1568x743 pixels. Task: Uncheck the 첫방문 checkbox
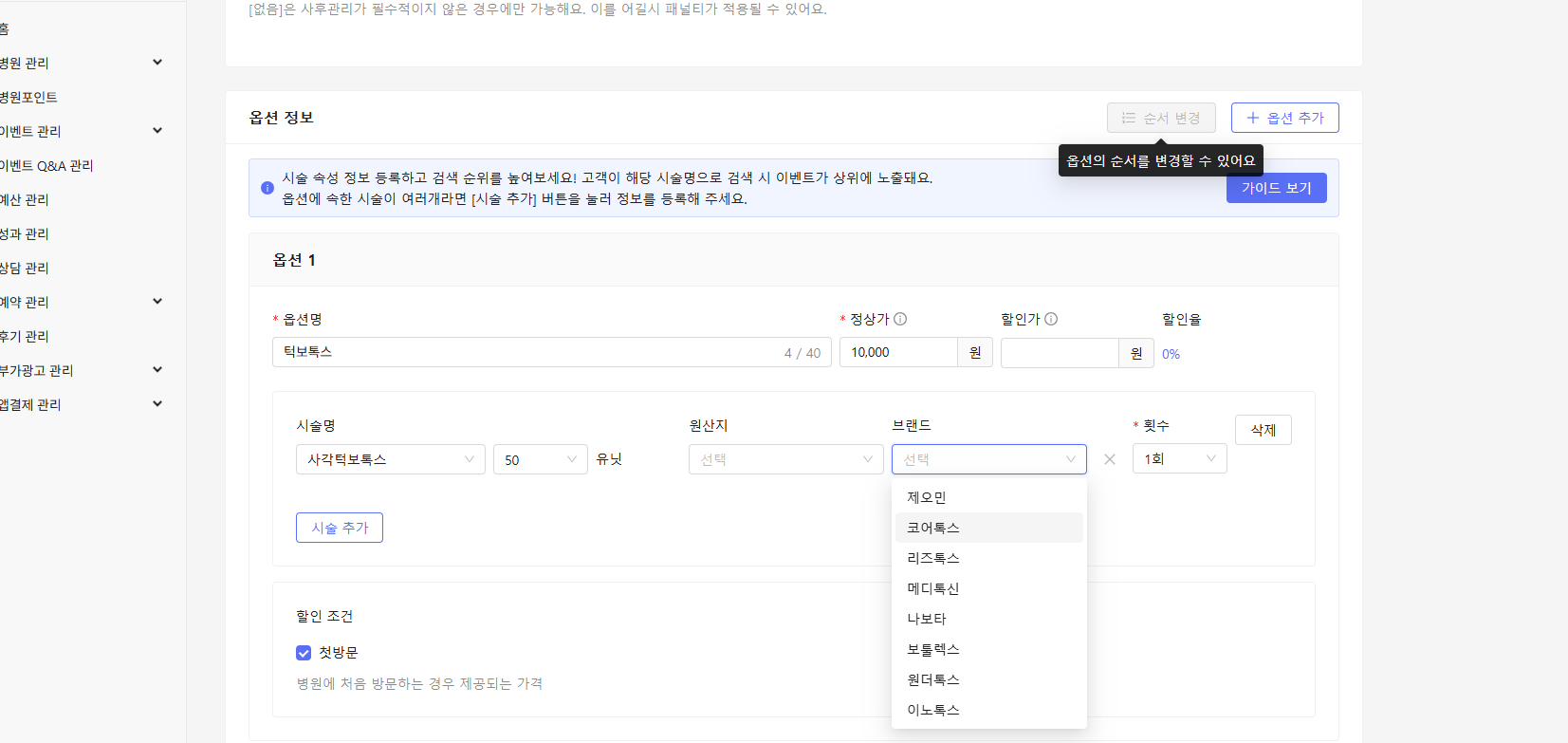pyautogui.click(x=304, y=653)
